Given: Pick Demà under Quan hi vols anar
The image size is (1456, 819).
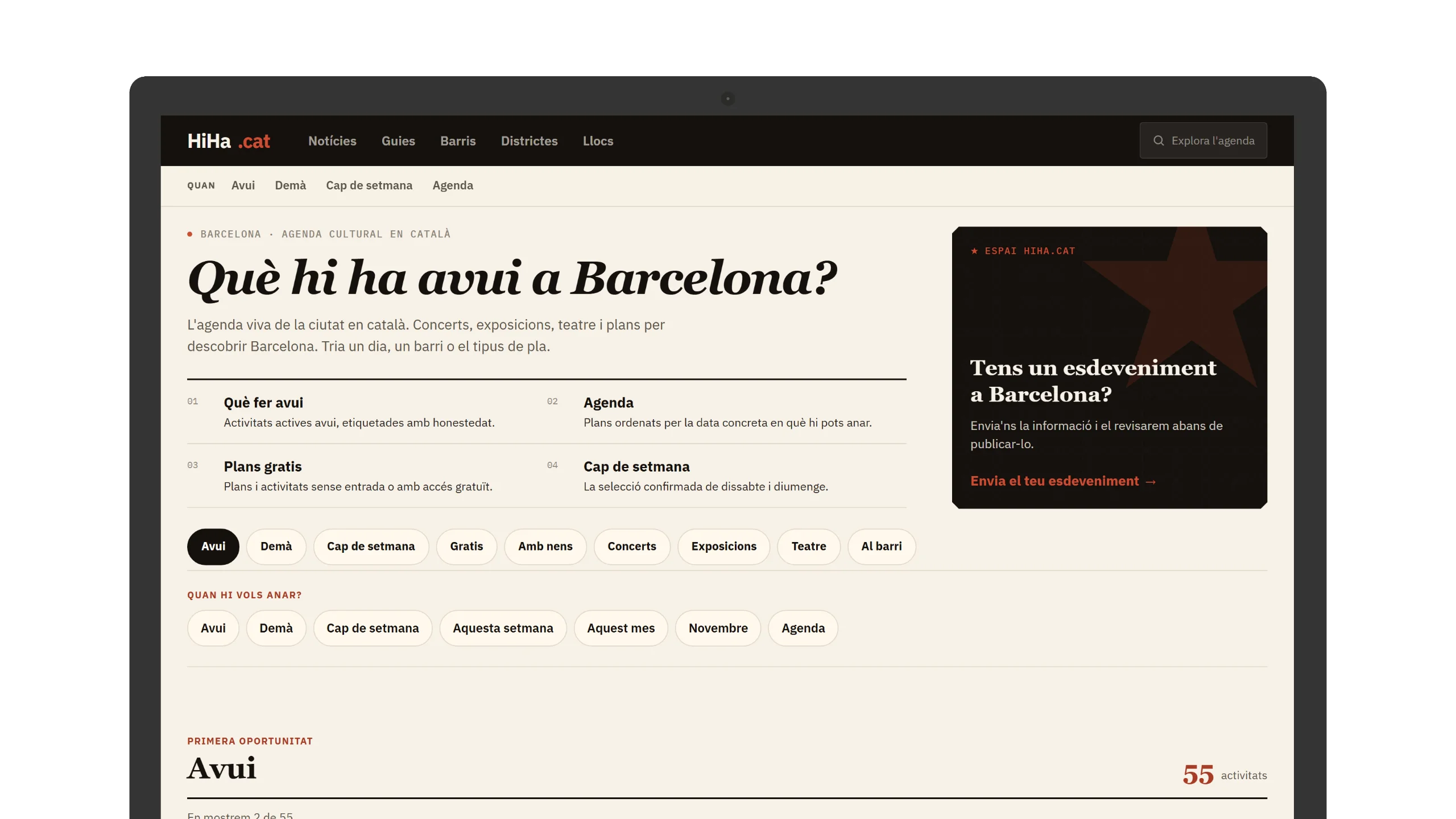Looking at the screenshot, I should pos(276,628).
